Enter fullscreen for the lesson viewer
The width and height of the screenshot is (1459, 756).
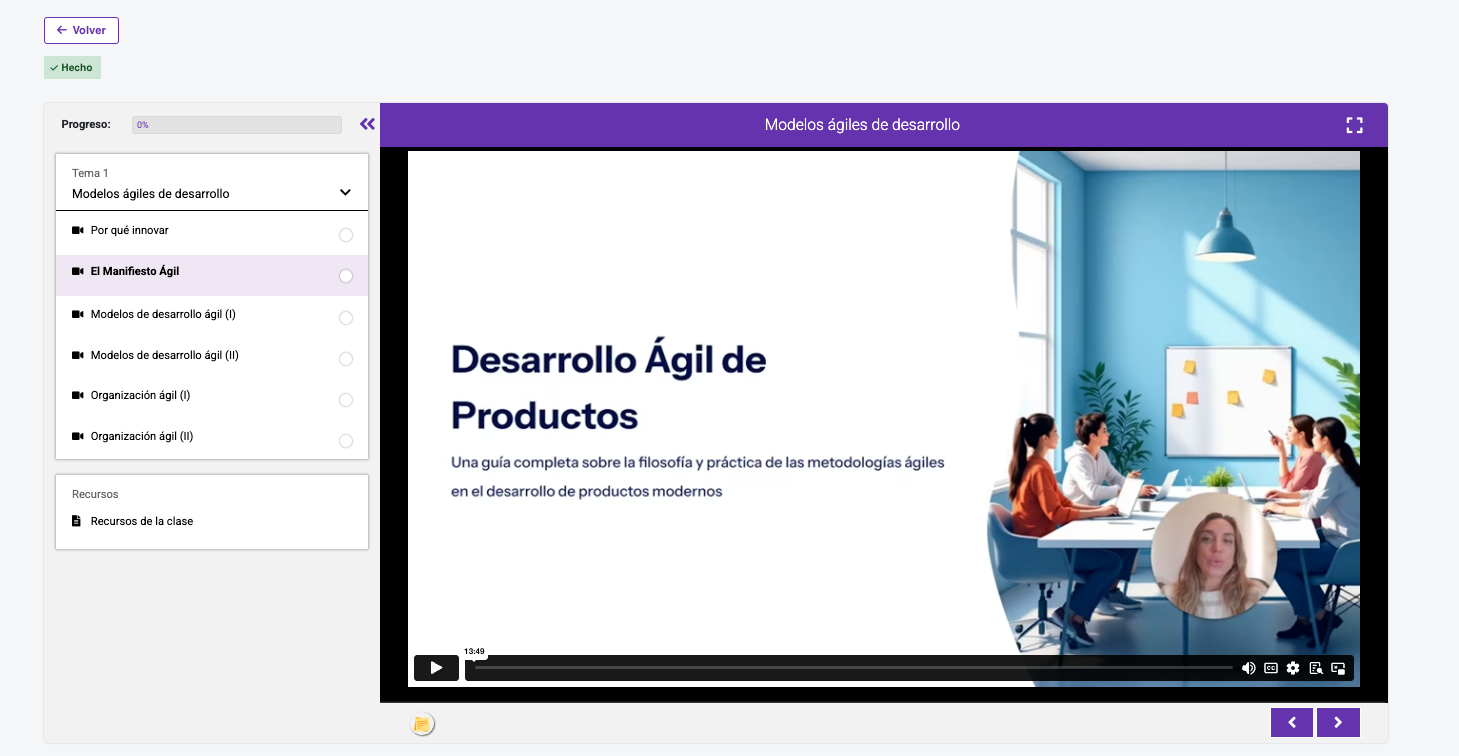pos(1354,125)
